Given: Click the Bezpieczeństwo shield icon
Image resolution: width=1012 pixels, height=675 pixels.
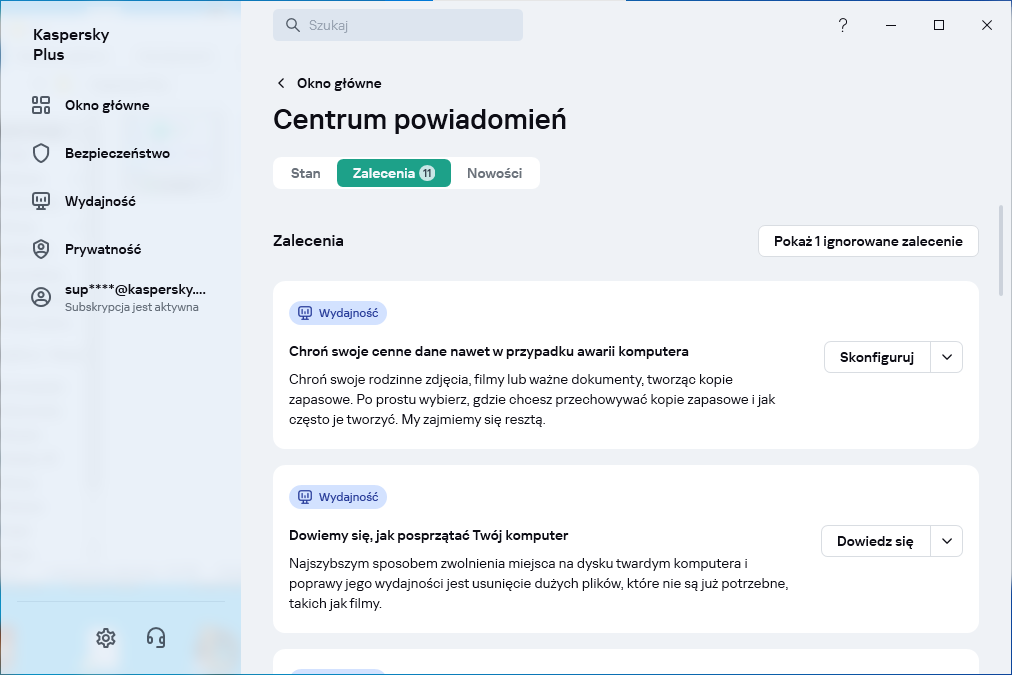Looking at the screenshot, I should [41, 153].
